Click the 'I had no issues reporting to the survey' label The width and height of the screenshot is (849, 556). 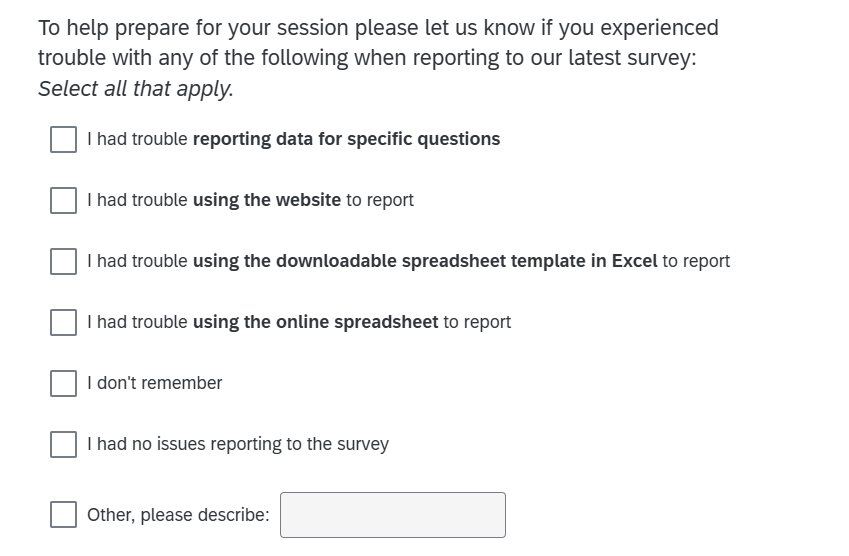(238, 444)
